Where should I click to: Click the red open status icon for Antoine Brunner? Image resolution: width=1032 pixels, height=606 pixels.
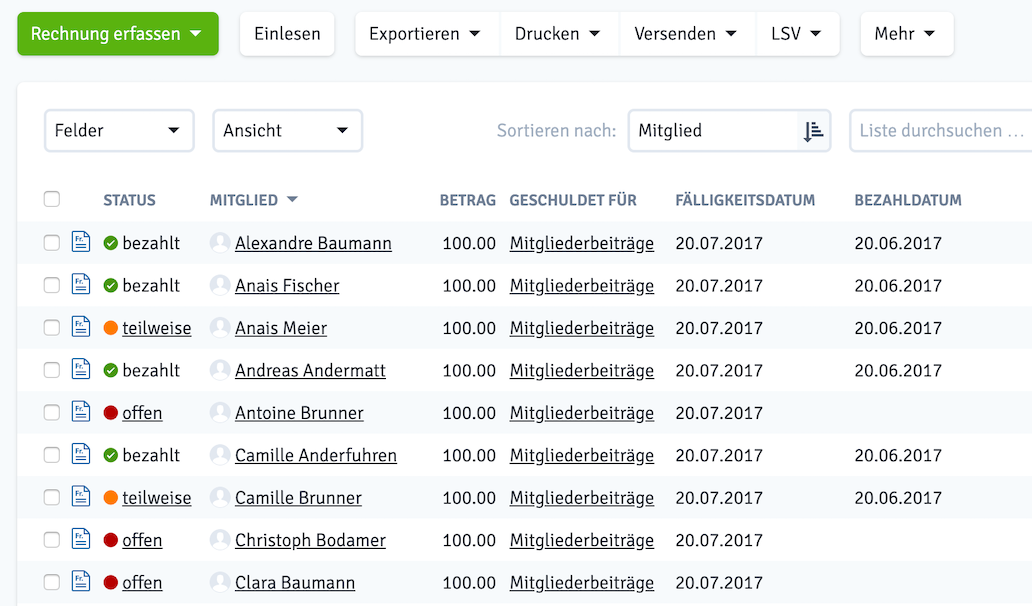click(108, 412)
